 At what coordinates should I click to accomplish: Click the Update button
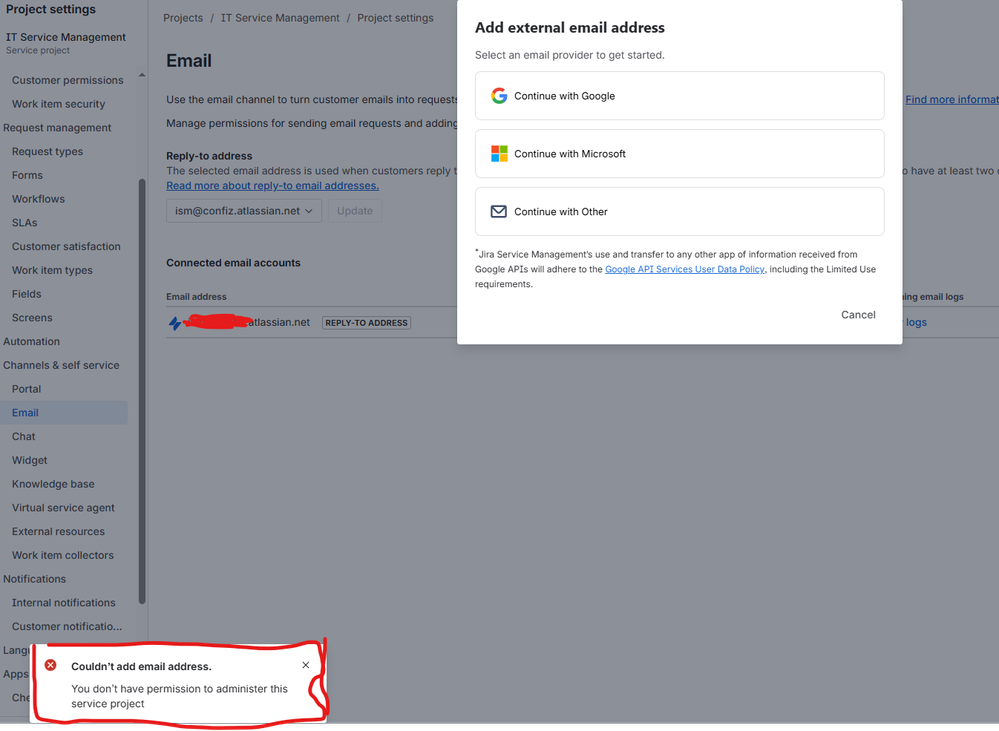355,211
